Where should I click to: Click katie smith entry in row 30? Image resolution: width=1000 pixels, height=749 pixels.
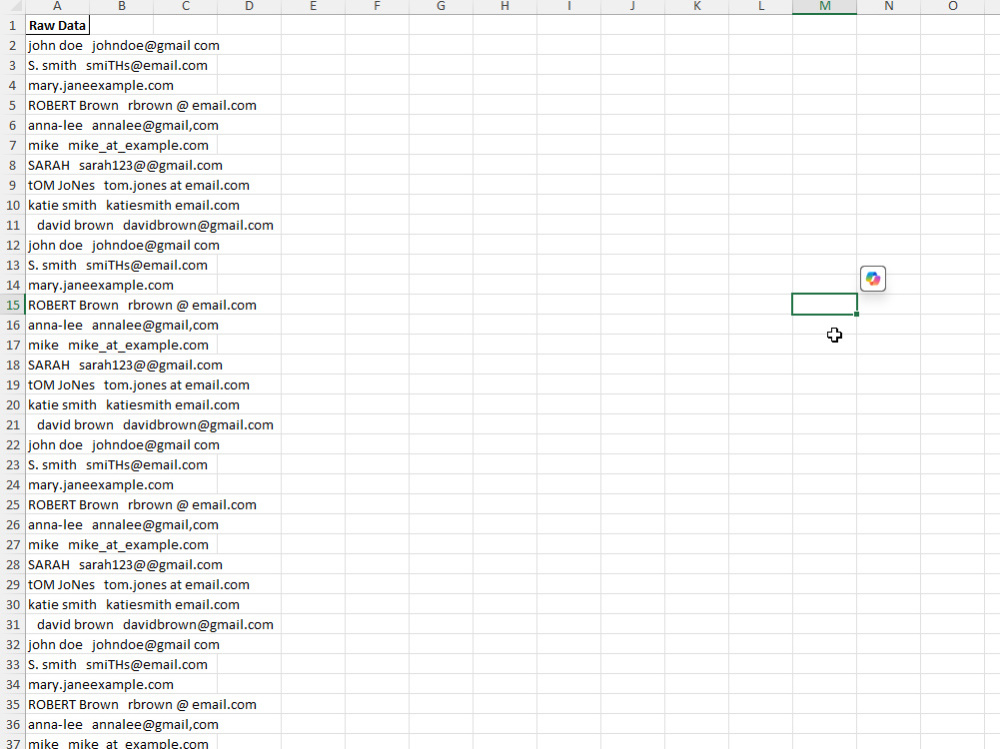(x=134, y=605)
